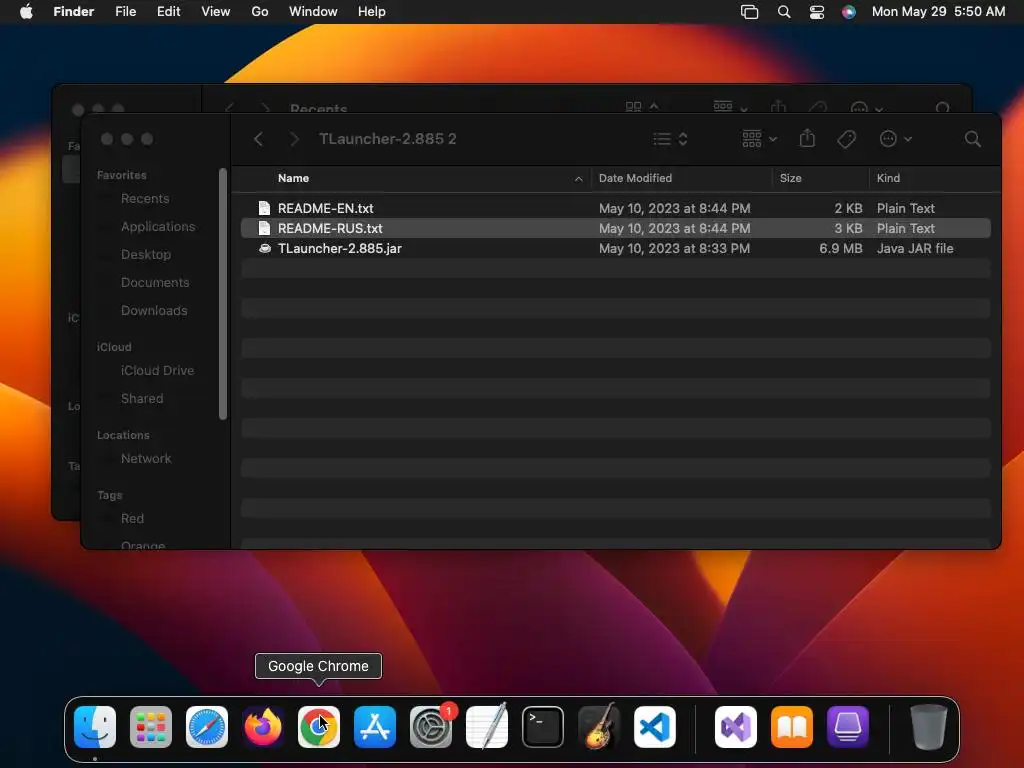Open the Window menu

[313, 12]
